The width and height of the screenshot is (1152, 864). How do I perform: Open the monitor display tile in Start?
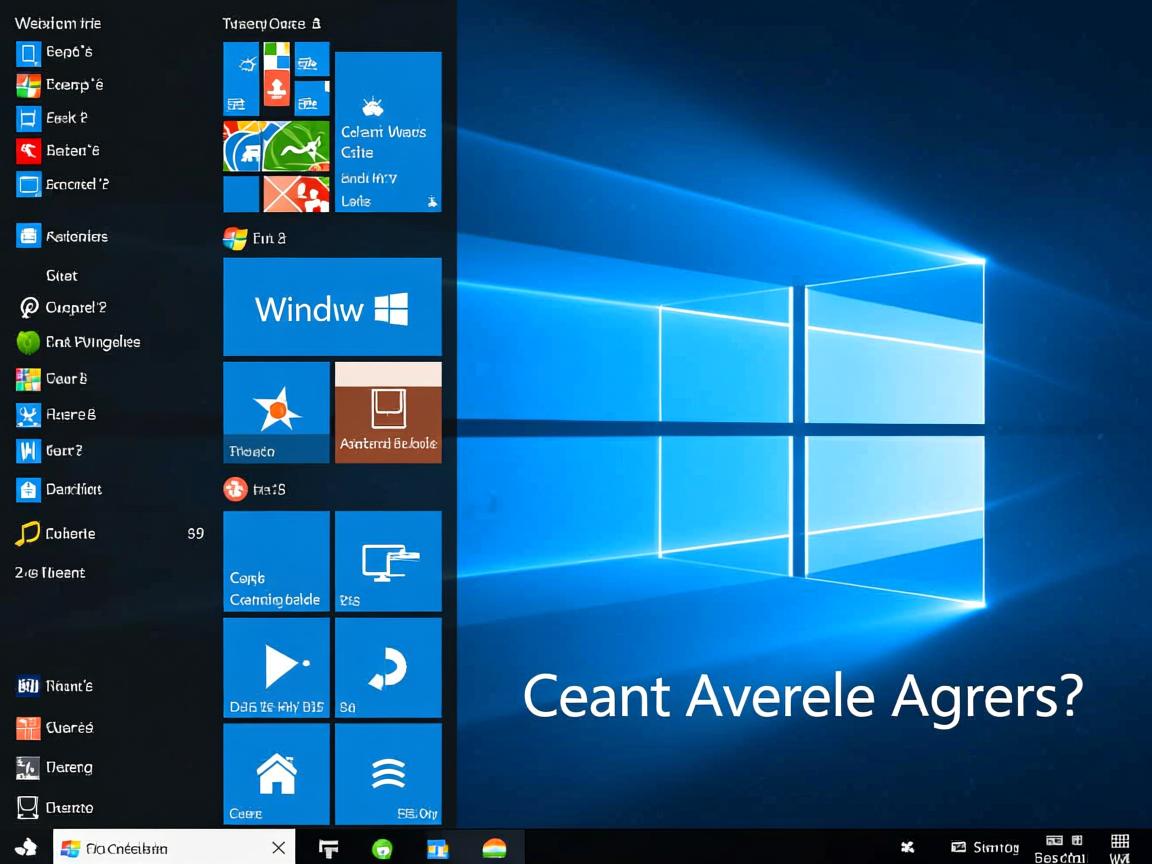388,560
